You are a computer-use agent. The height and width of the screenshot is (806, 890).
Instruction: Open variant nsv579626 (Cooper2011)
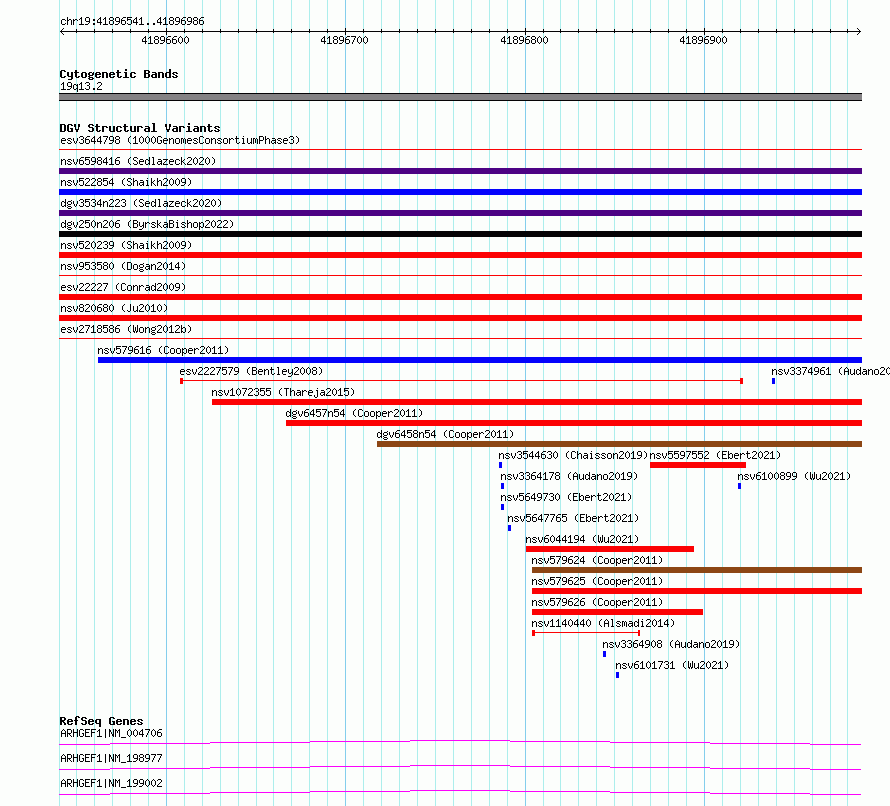pos(597,602)
